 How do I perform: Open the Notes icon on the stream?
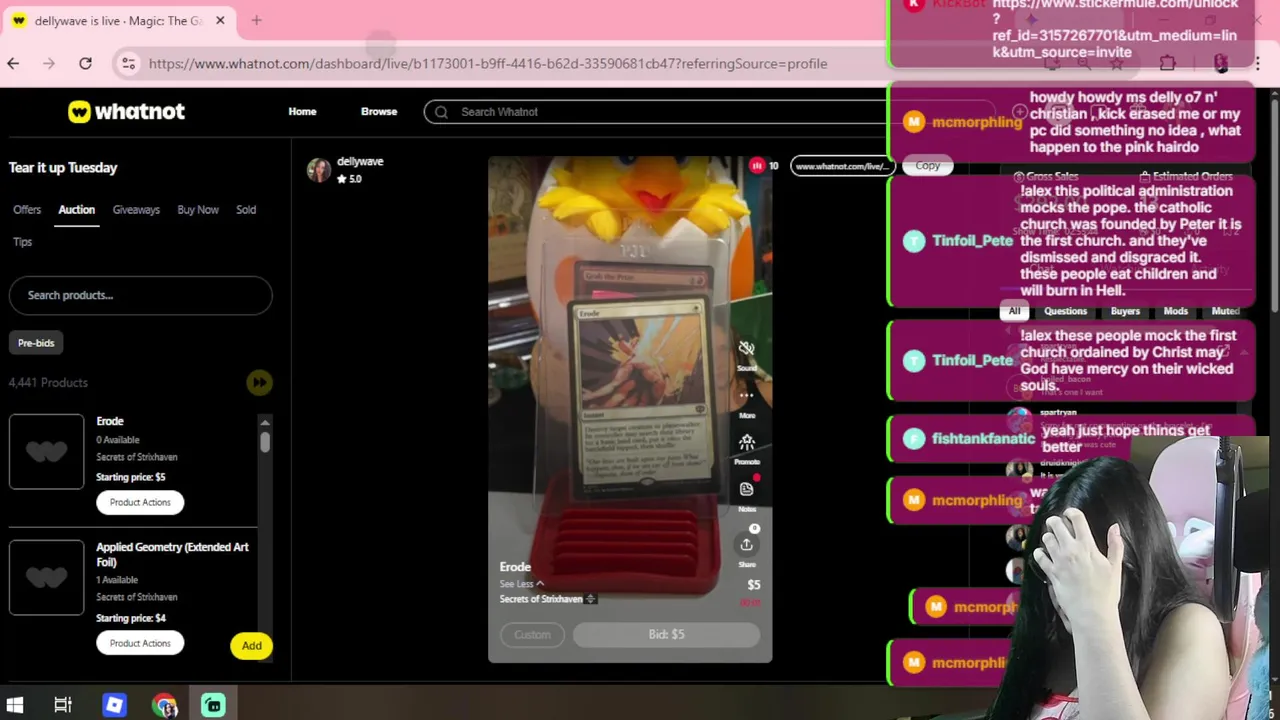tap(746, 489)
